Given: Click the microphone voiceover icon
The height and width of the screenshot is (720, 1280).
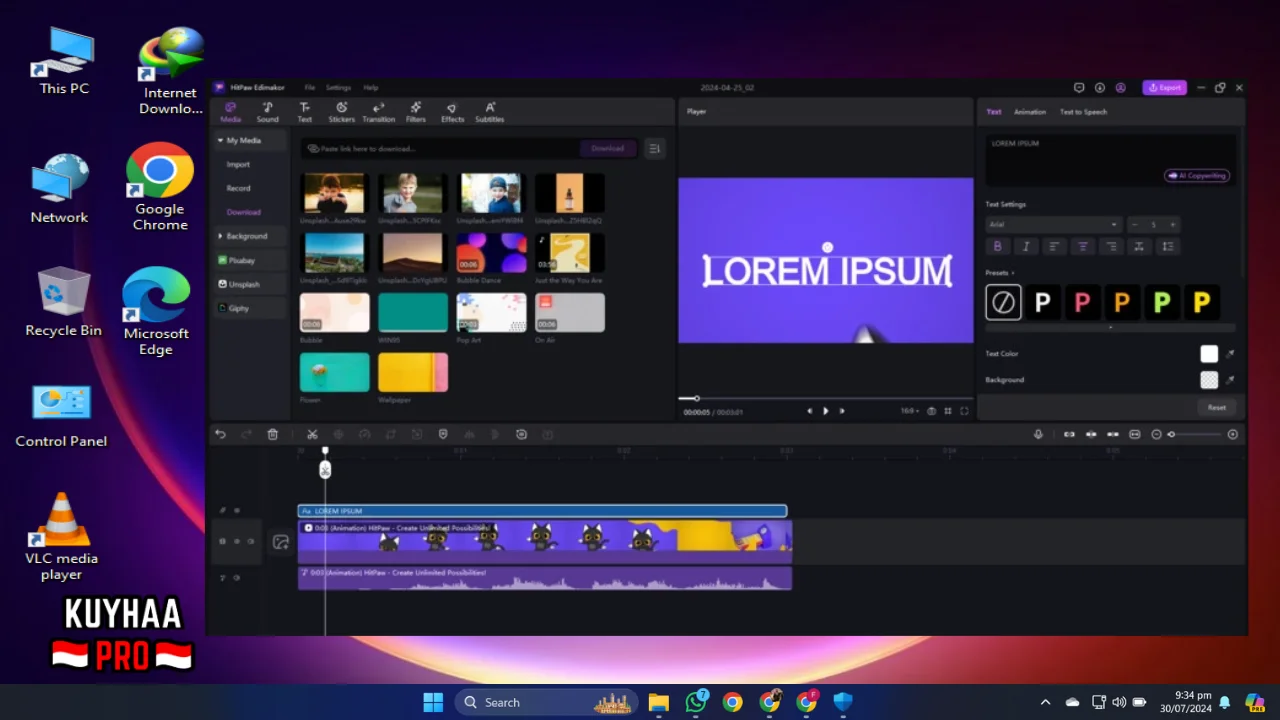Looking at the screenshot, I should pyautogui.click(x=1038, y=434).
